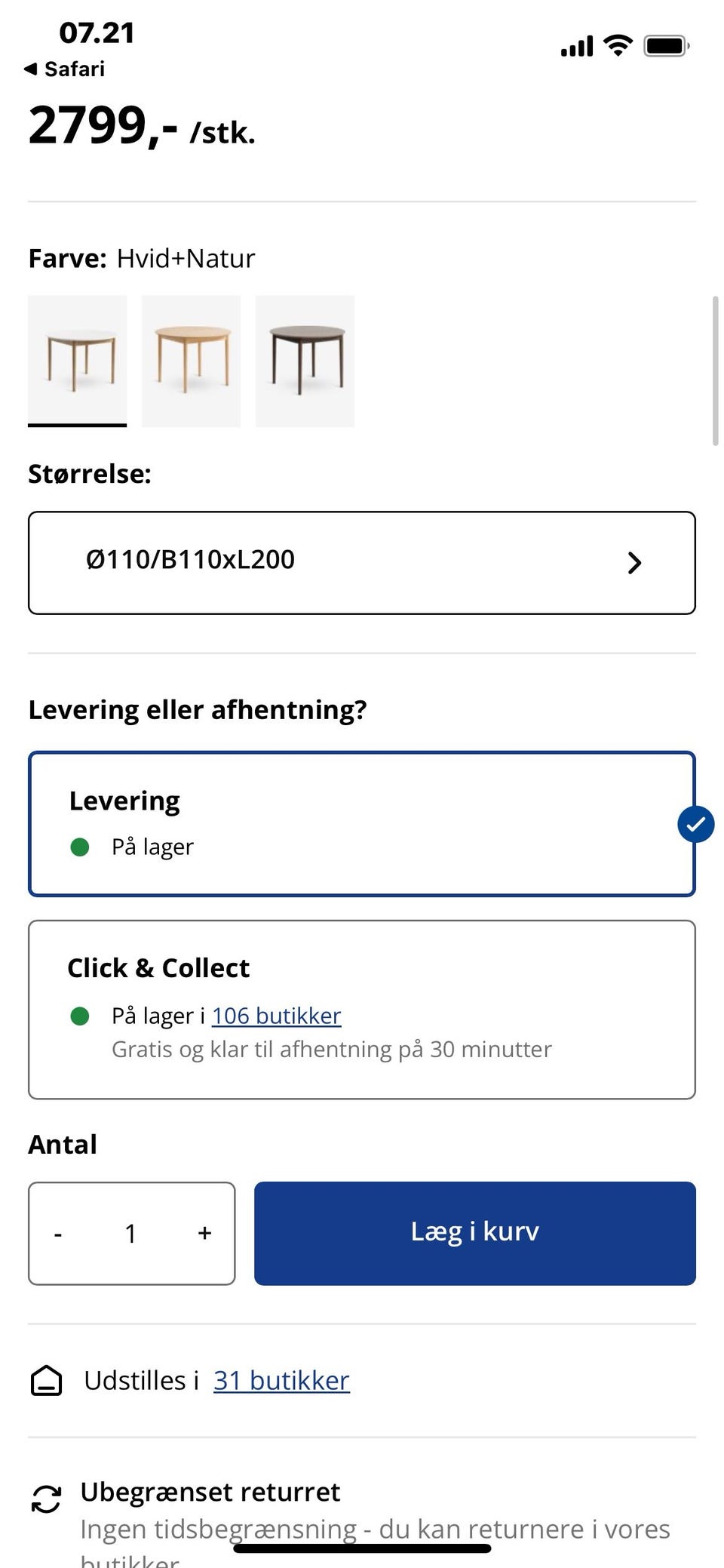Select the Hvid+Natur table color

click(x=77, y=361)
